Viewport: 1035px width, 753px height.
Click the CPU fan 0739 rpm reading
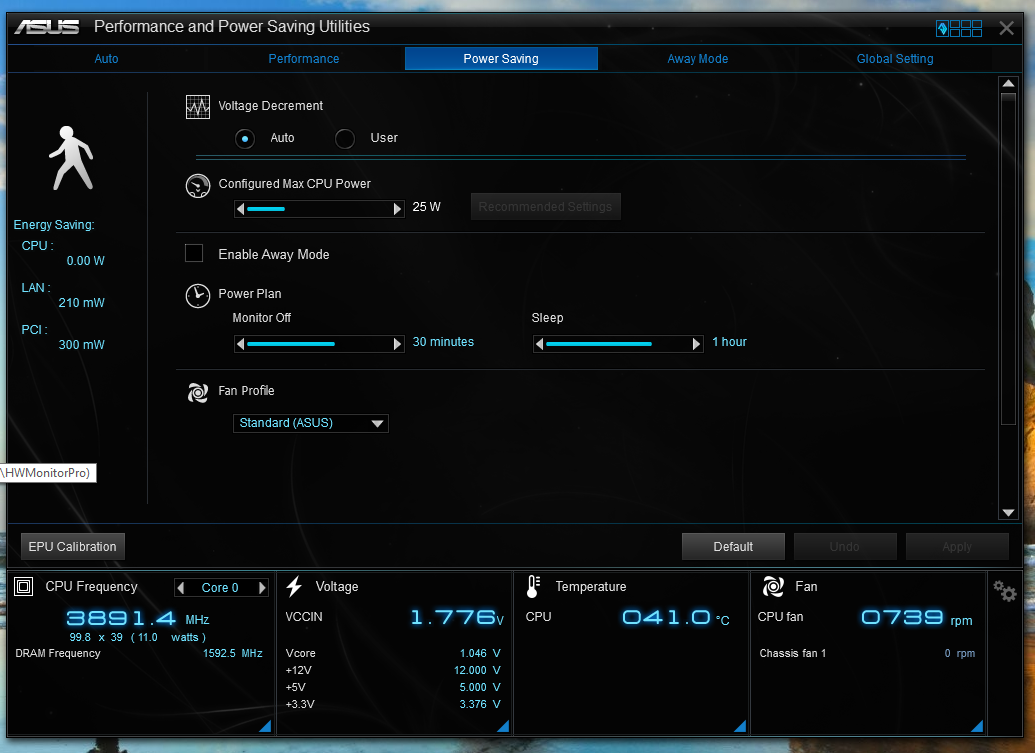[x=916, y=618]
